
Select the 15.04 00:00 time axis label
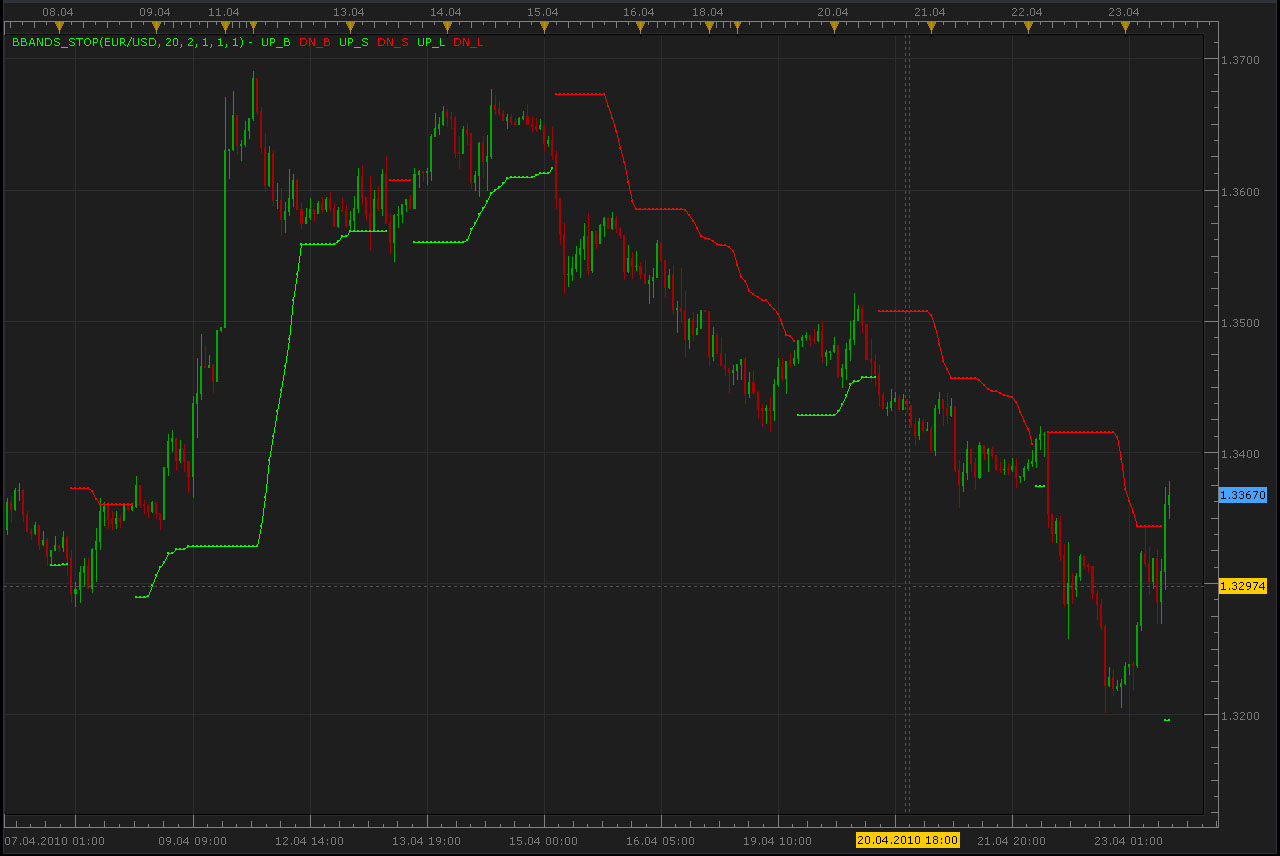click(543, 841)
